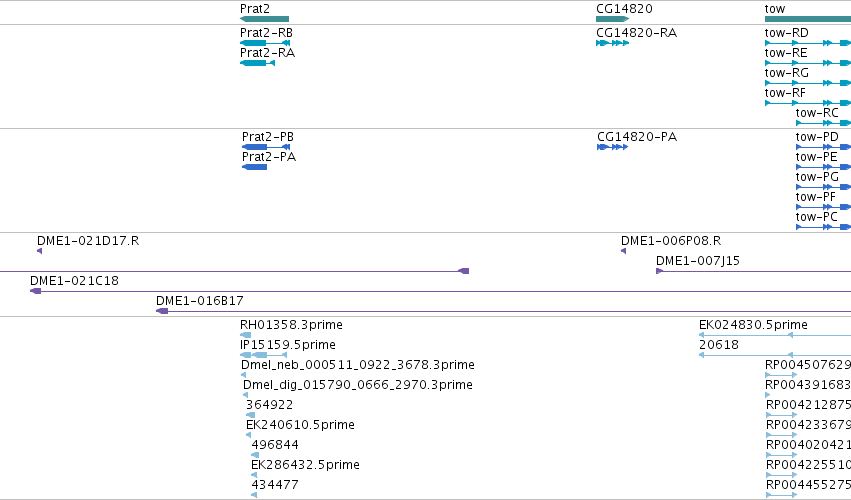Select the EK240610.5prime label
851x500 pixels.
[300, 425]
